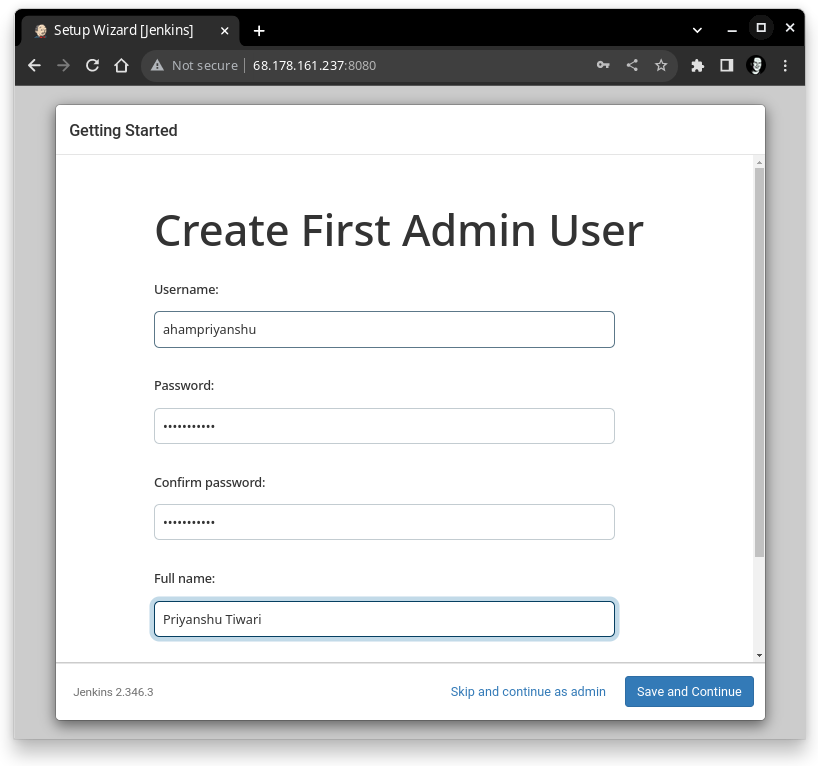Focus the Confirm password field

(384, 522)
